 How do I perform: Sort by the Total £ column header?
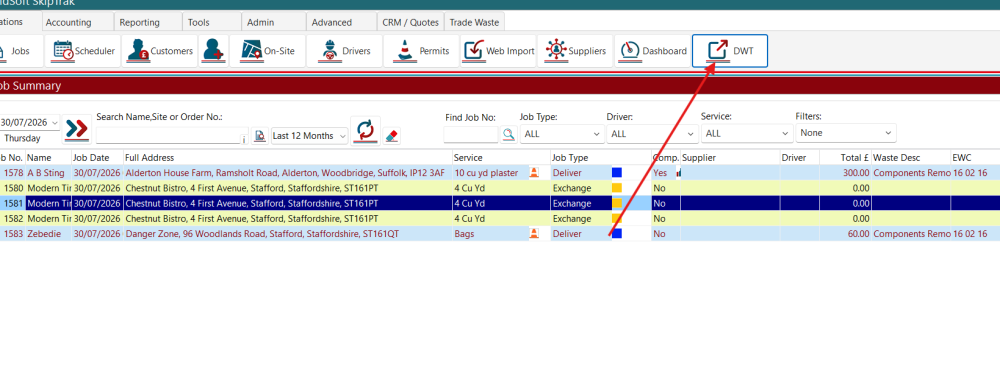point(846,158)
